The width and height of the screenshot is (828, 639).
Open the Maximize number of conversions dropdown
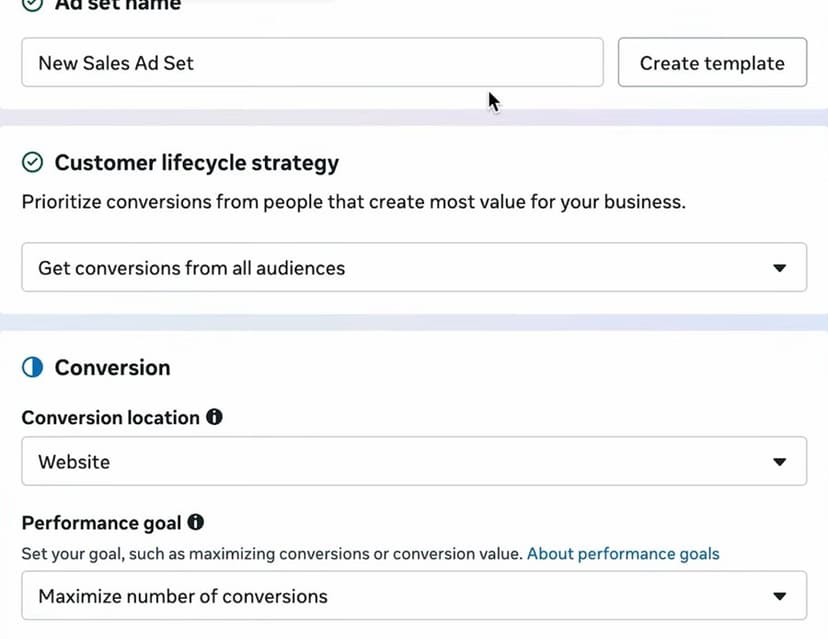point(414,596)
